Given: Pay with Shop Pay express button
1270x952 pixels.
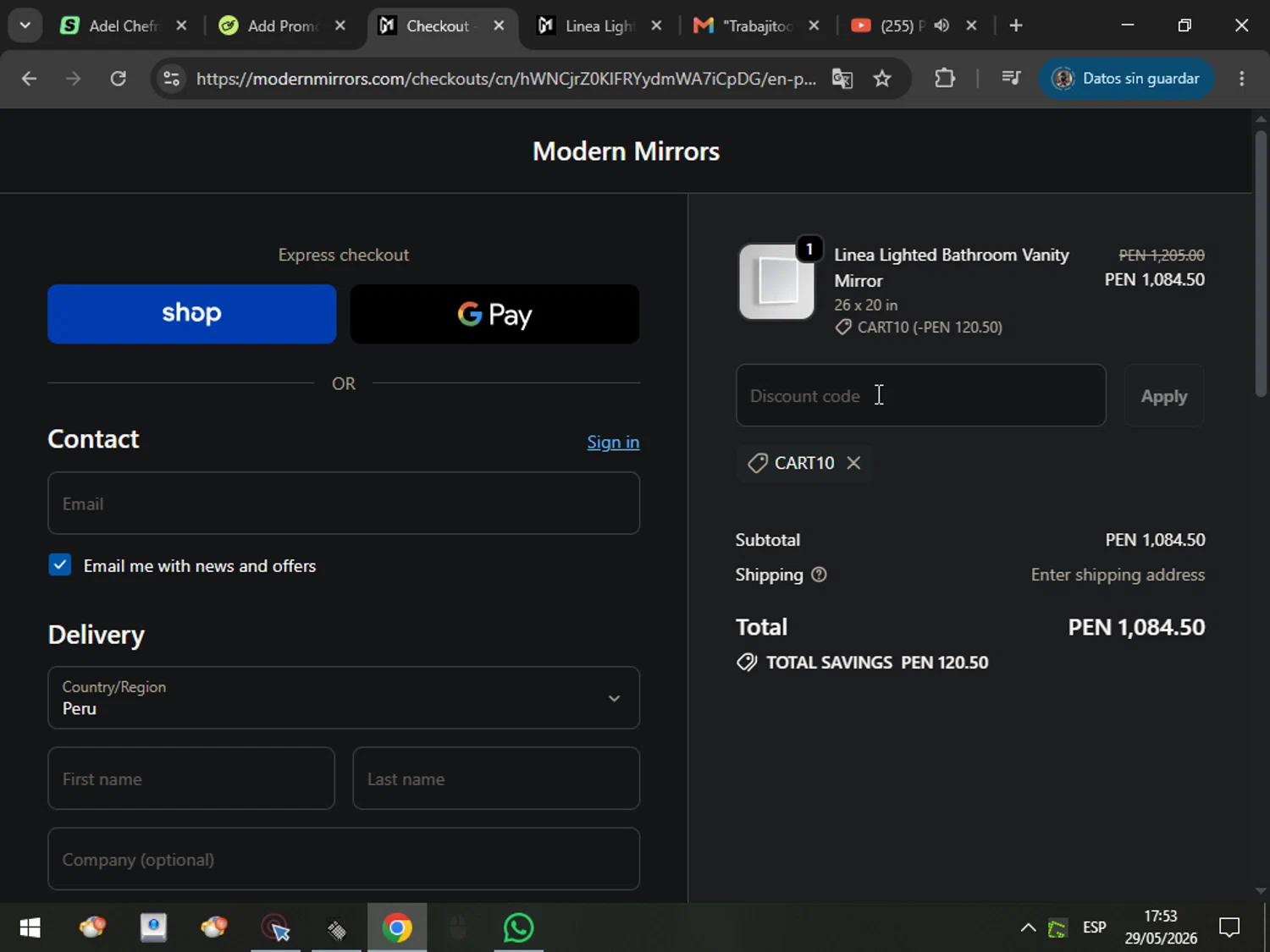Looking at the screenshot, I should 192,314.
